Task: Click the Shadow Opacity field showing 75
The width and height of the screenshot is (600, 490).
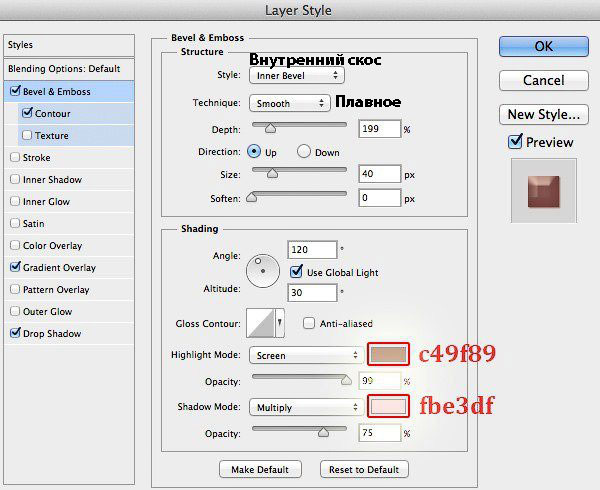Action: [380, 433]
